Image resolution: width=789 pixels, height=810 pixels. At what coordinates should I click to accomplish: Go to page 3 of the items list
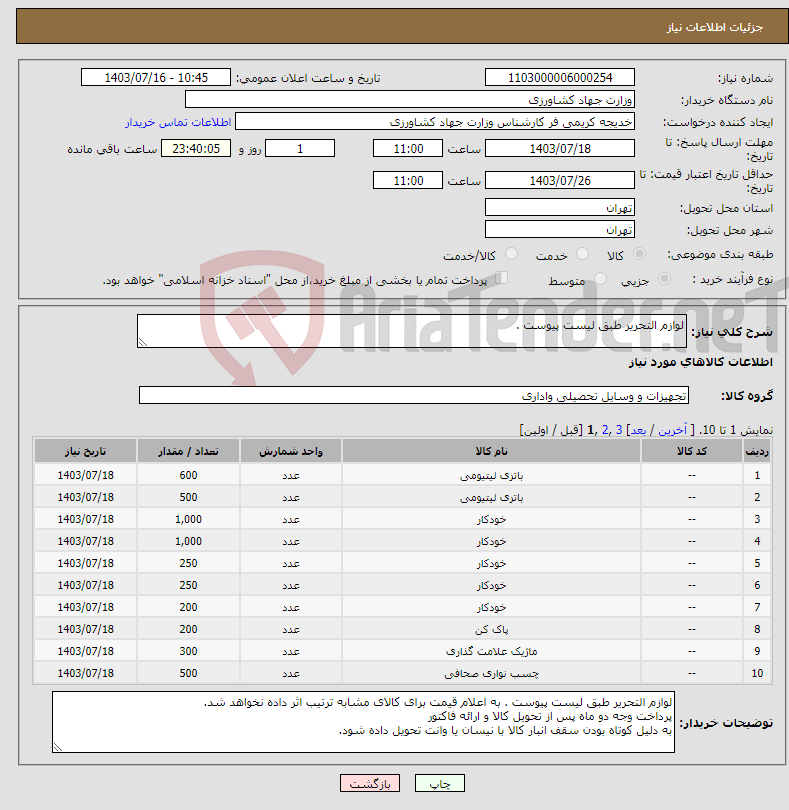[618, 430]
